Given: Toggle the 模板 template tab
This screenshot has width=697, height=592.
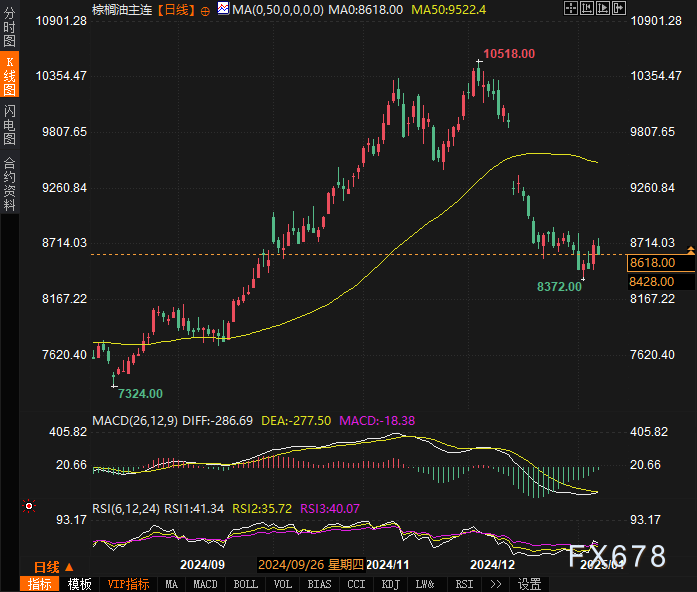Looking at the screenshot, I should pyautogui.click(x=80, y=584).
